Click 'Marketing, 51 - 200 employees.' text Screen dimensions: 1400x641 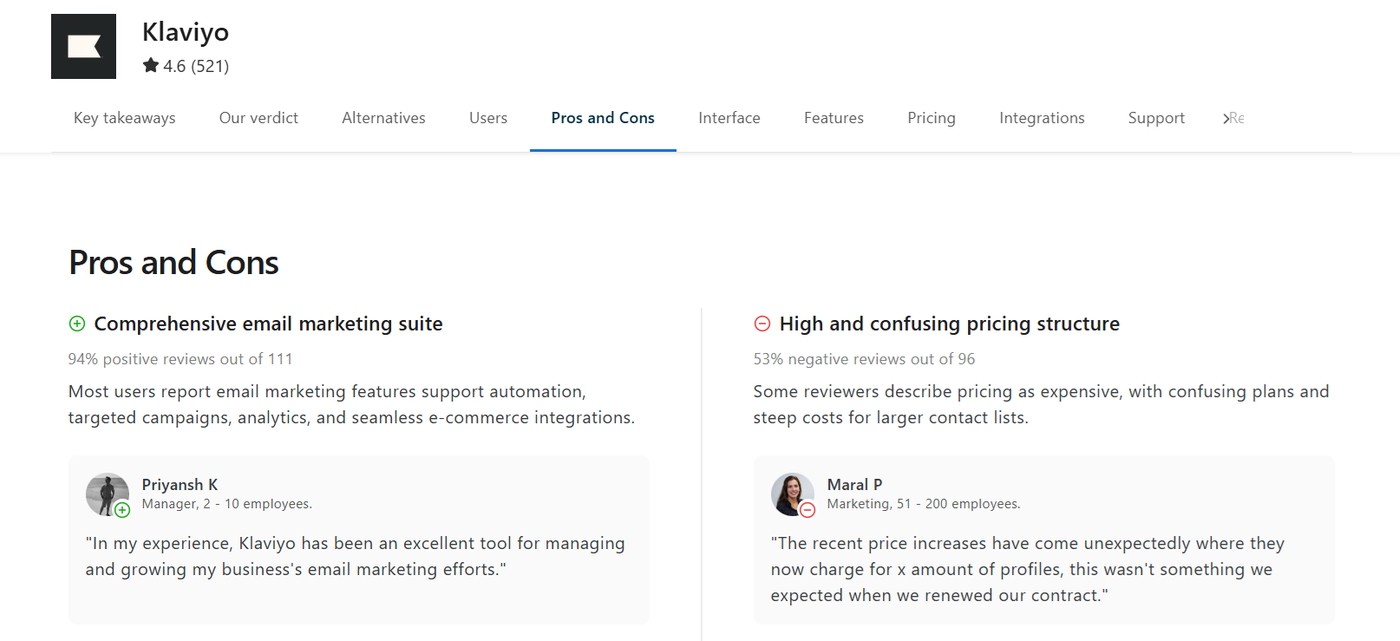click(924, 504)
